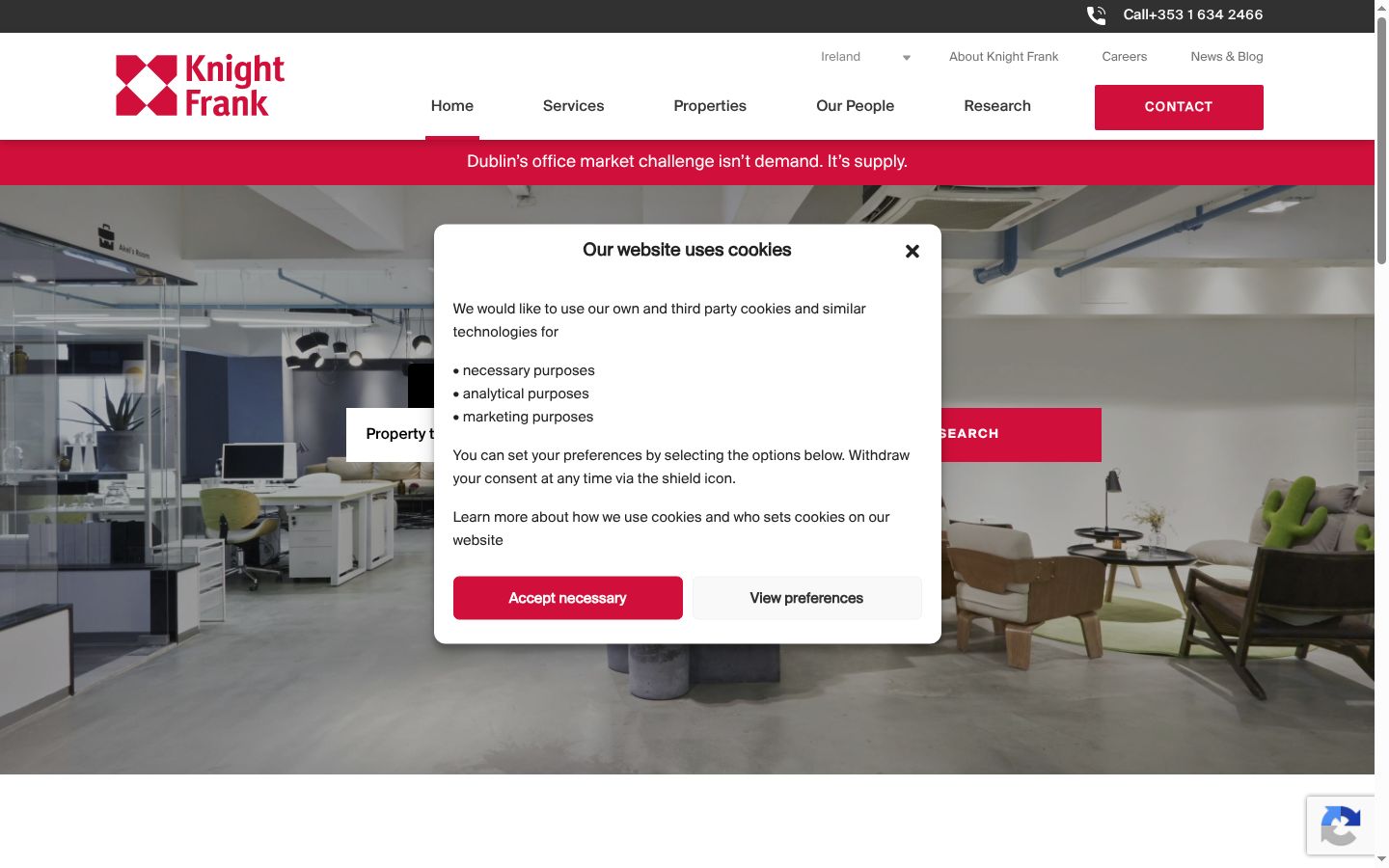This screenshot has height=868, width=1389.
Task: Click the 'analytical purposes' bullet text
Action: point(526,393)
